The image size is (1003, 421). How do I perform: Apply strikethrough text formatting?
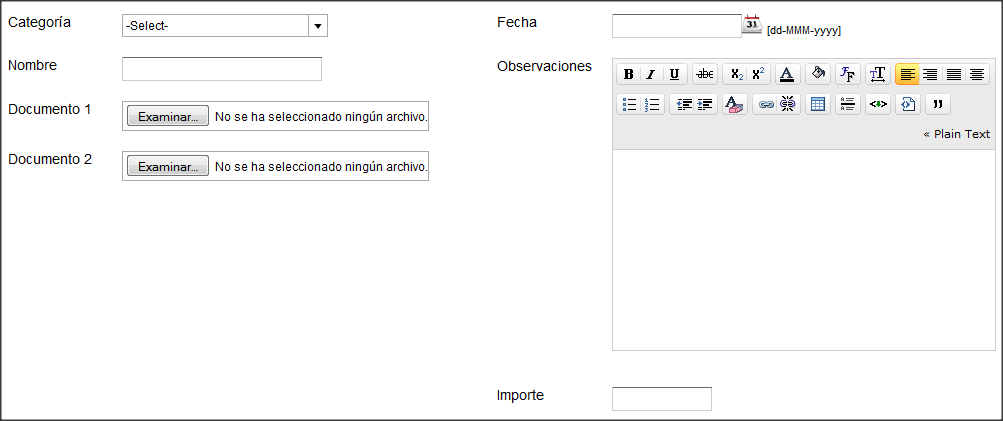[x=705, y=74]
